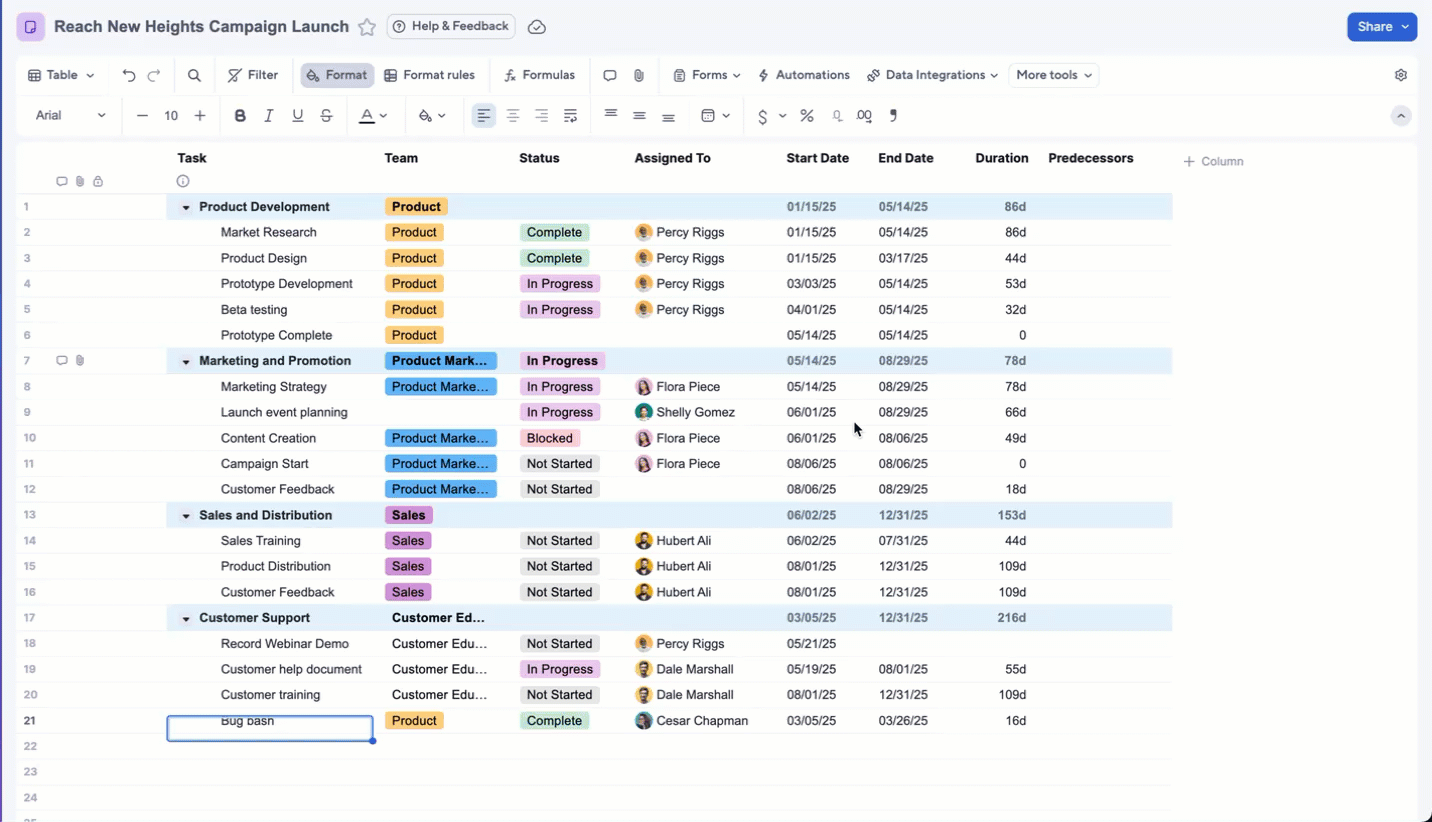The height and width of the screenshot is (822, 1432).
Task: Apply currency format dollar icon
Action: pyautogui.click(x=763, y=117)
